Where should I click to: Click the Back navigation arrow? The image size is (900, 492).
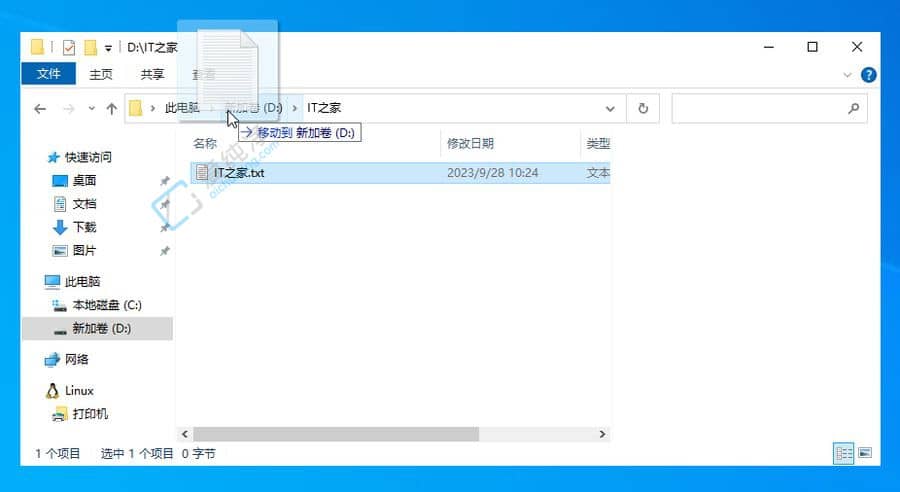click(x=40, y=108)
